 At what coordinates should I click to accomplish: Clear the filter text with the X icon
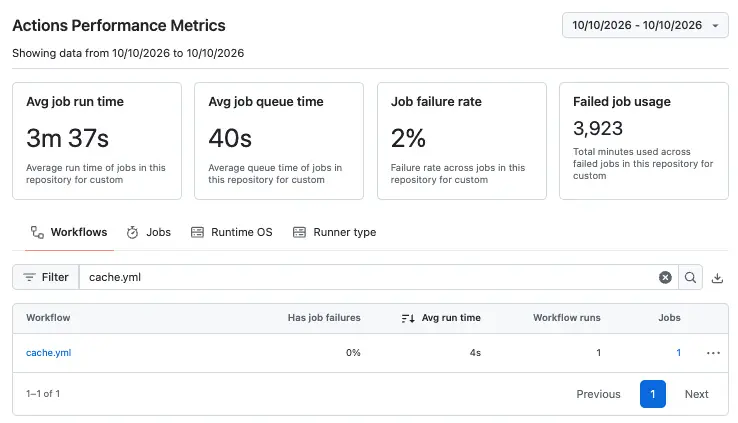(x=665, y=278)
